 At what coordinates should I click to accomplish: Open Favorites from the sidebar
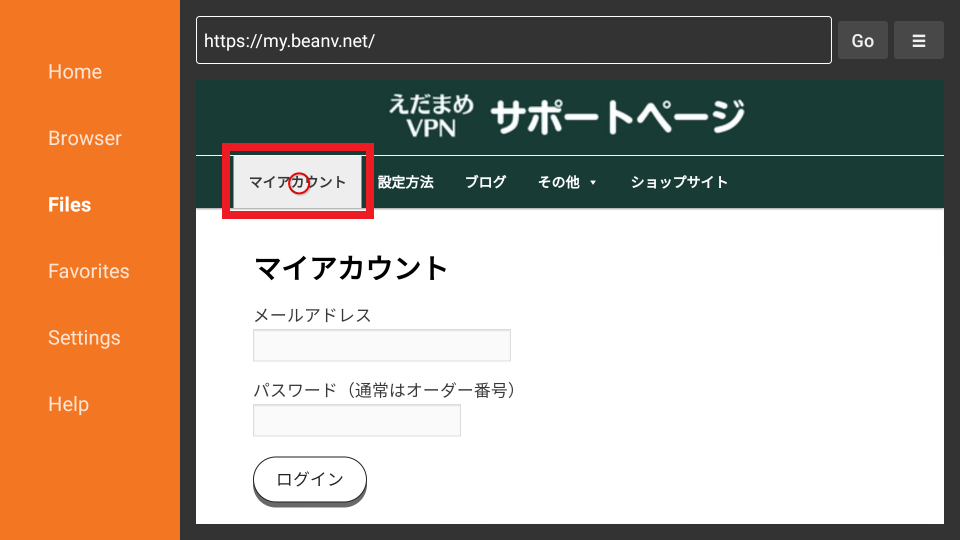tap(89, 271)
